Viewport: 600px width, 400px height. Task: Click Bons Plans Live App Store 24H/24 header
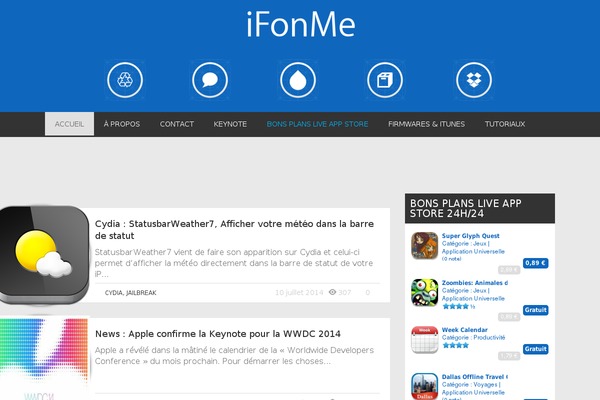(480, 208)
